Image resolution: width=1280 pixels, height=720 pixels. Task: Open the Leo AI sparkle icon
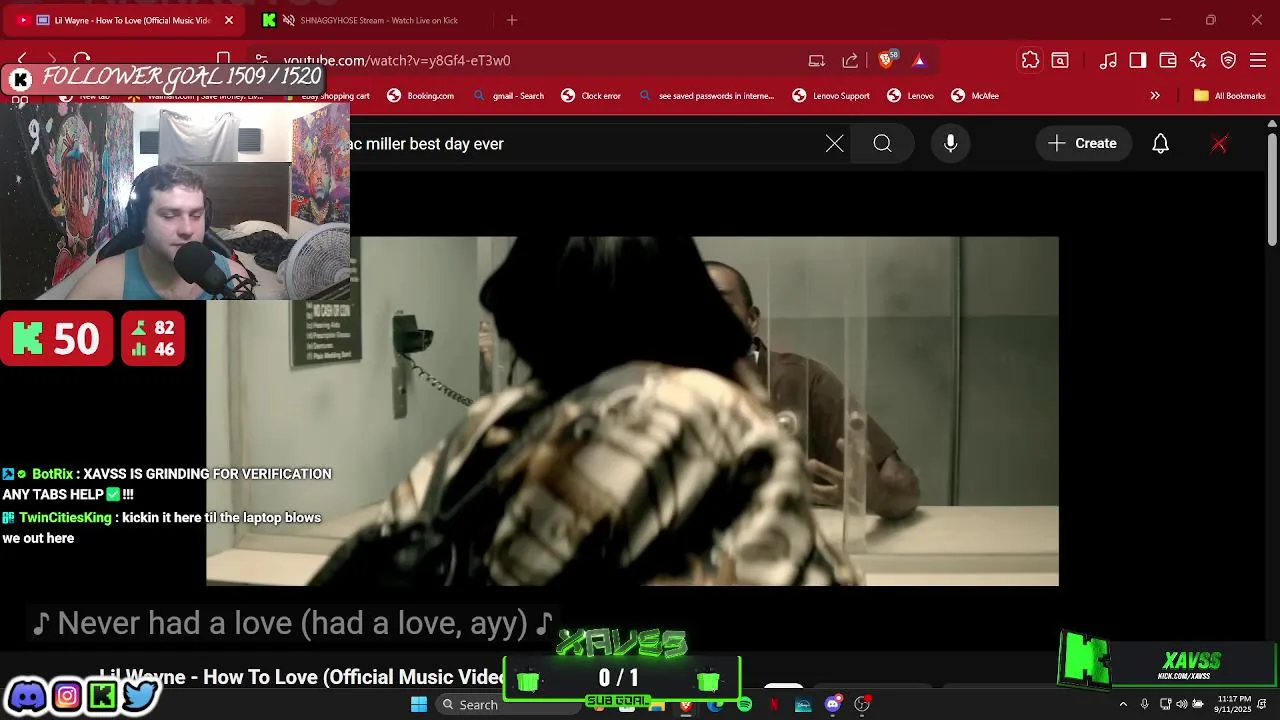pos(1198,60)
